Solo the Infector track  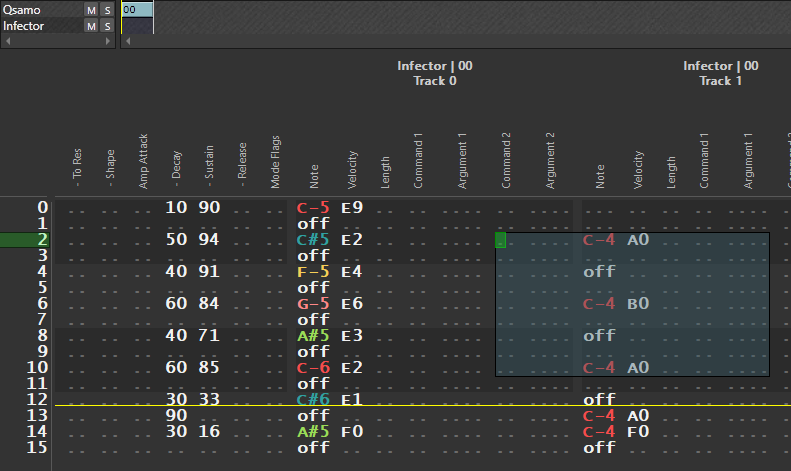pos(107,26)
